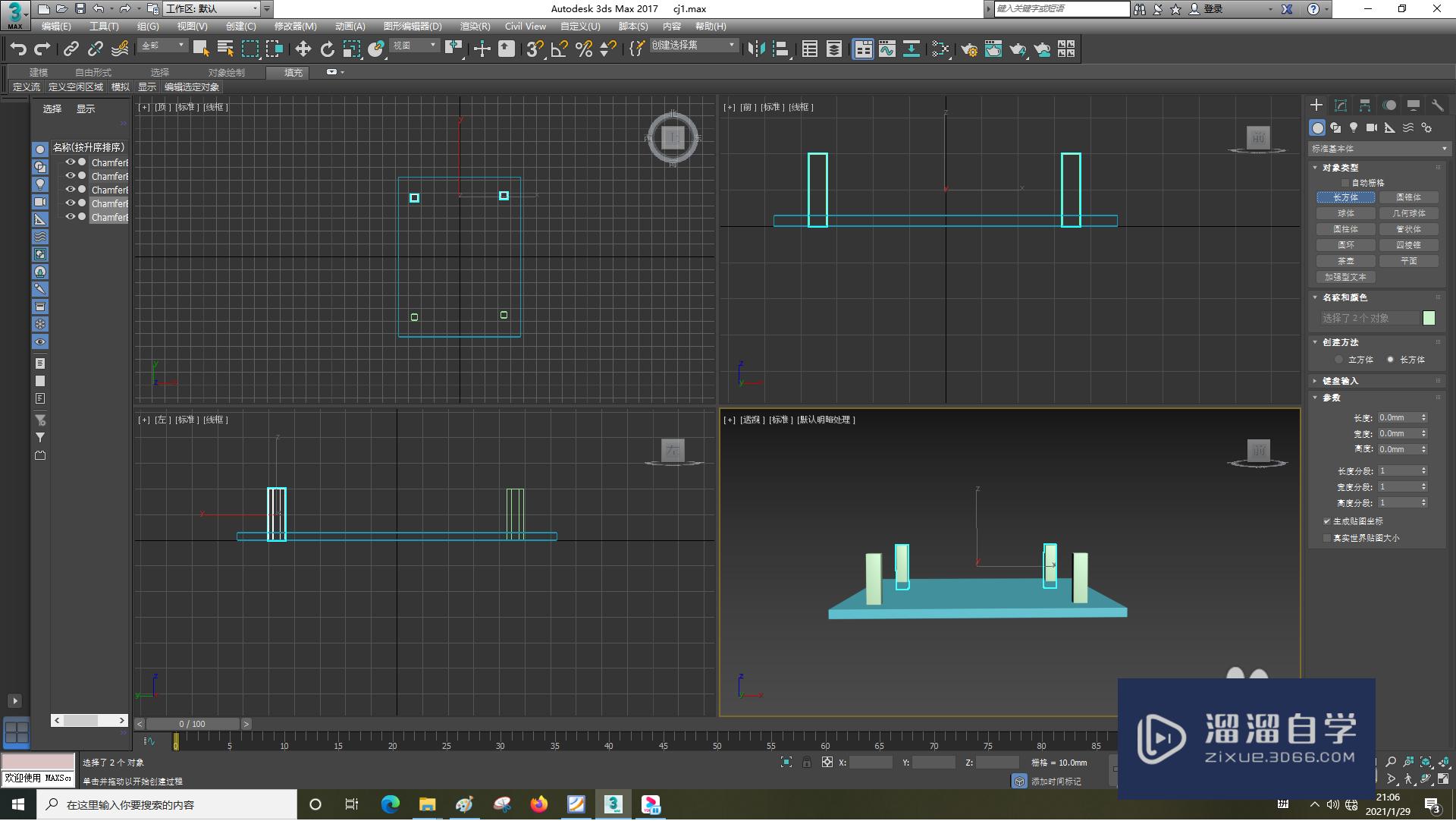Screen dimensions: 1456x821
Task: Click the 平面 object type button
Action: pyautogui.click(x=1409, y=261)
